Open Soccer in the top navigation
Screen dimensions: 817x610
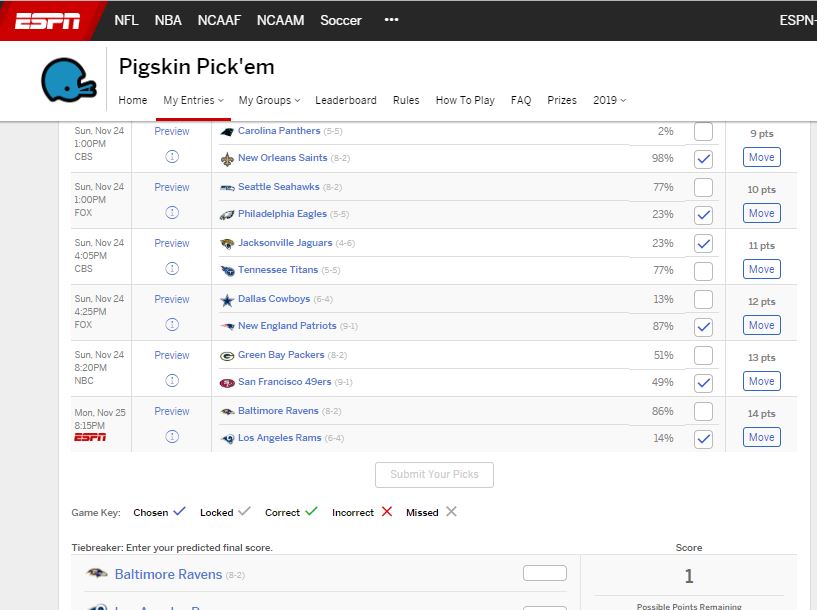point(341,20)
